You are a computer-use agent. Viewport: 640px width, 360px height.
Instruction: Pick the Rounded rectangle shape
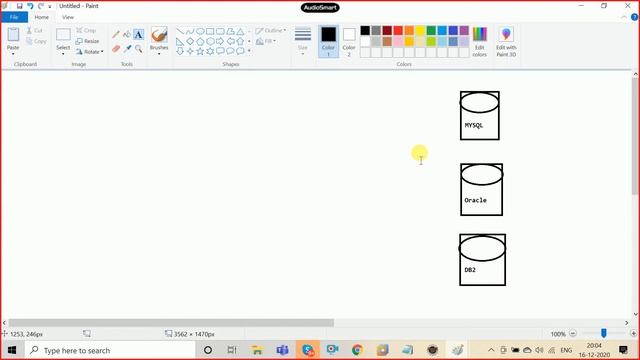click(220, 31)
